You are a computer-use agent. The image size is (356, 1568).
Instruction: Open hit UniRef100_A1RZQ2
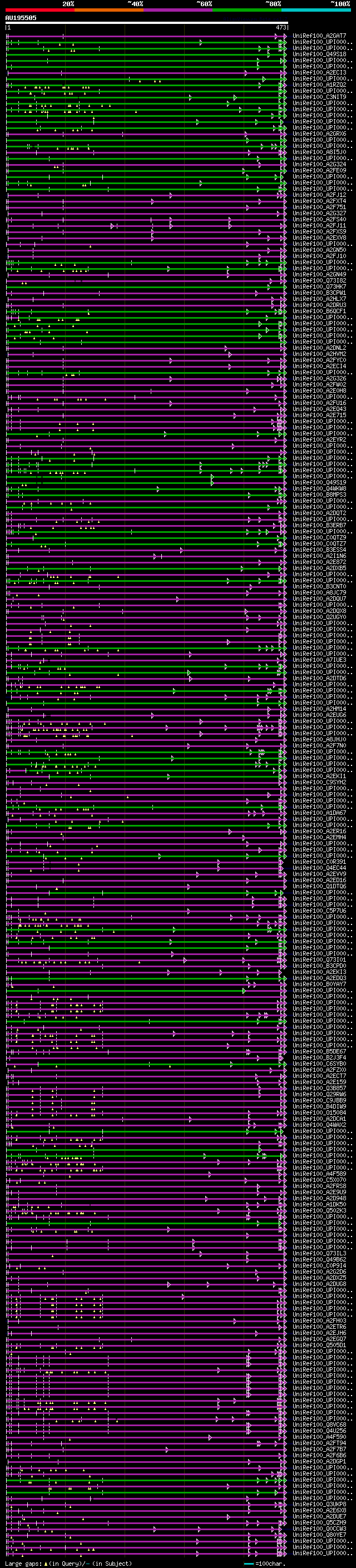[319, 85]
